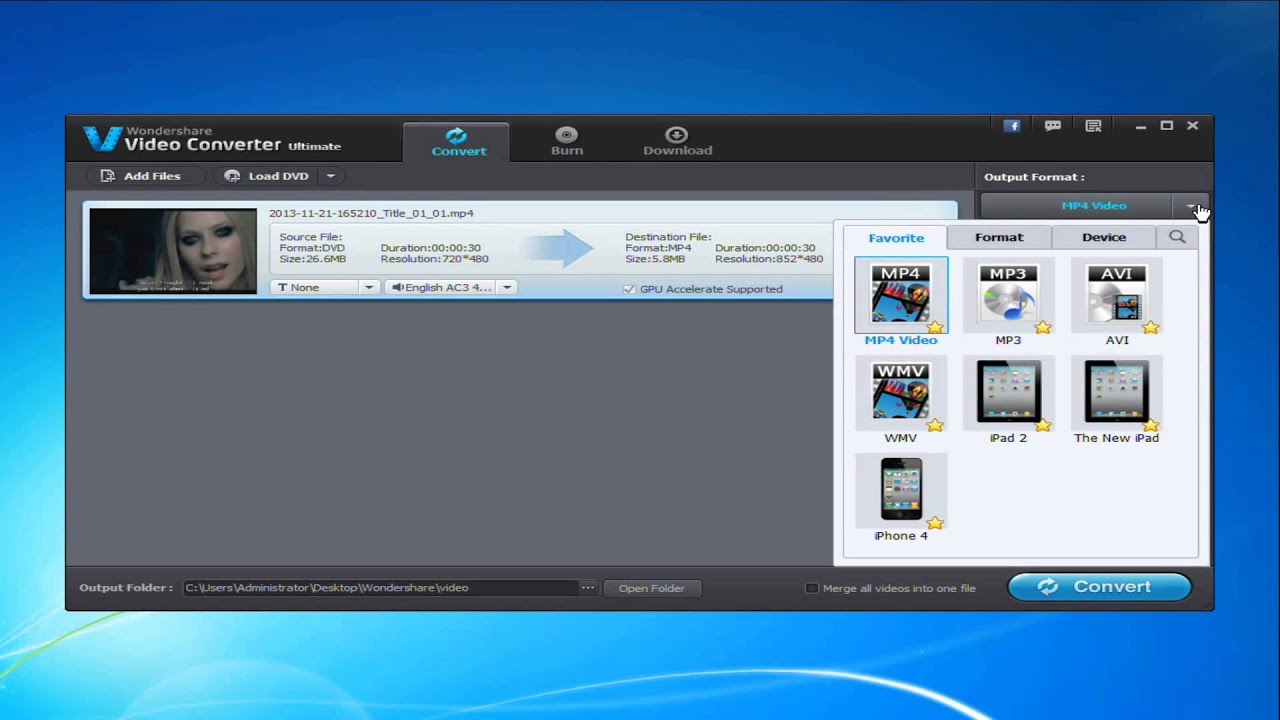This screenshot has height=720, width=1280.
Task: Click the star on MP3 favorite
Action: click(x=1043, y=327)
